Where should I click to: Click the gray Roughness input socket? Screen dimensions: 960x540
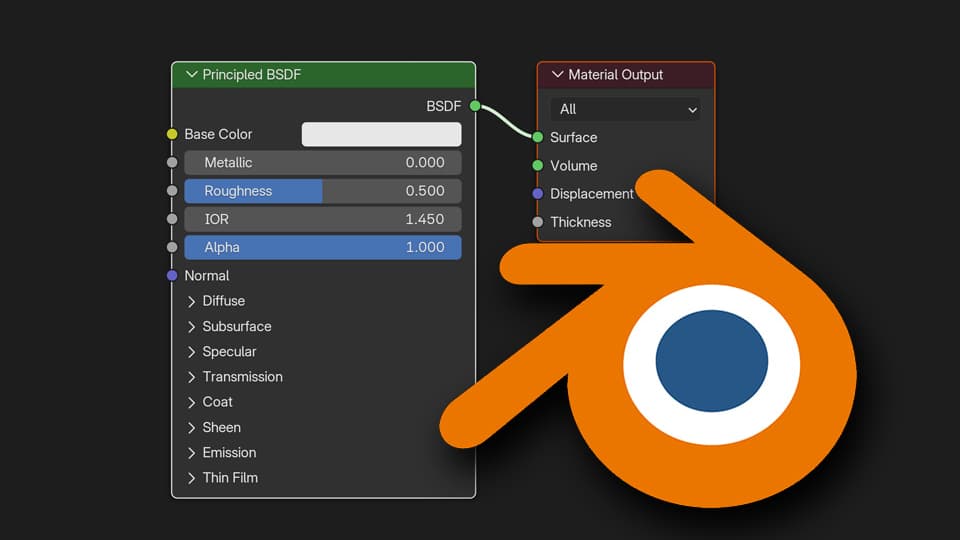pos(172,191)
